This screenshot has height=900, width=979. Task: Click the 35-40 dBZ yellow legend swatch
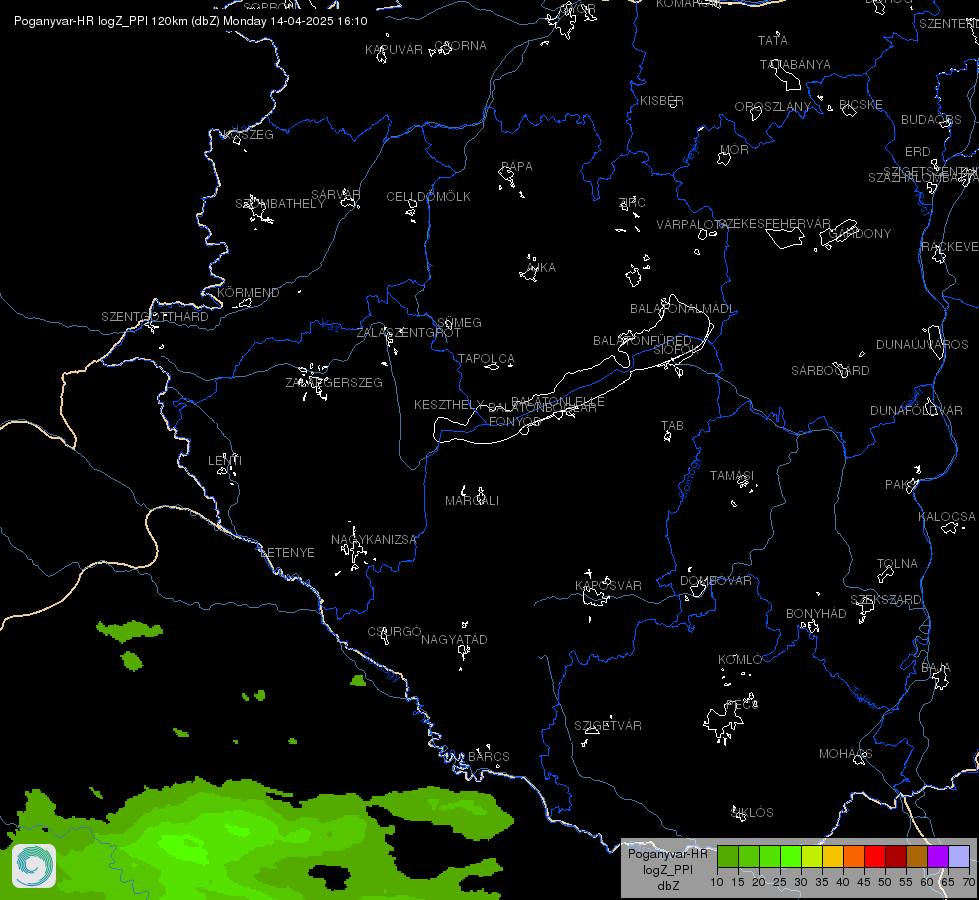833,856
